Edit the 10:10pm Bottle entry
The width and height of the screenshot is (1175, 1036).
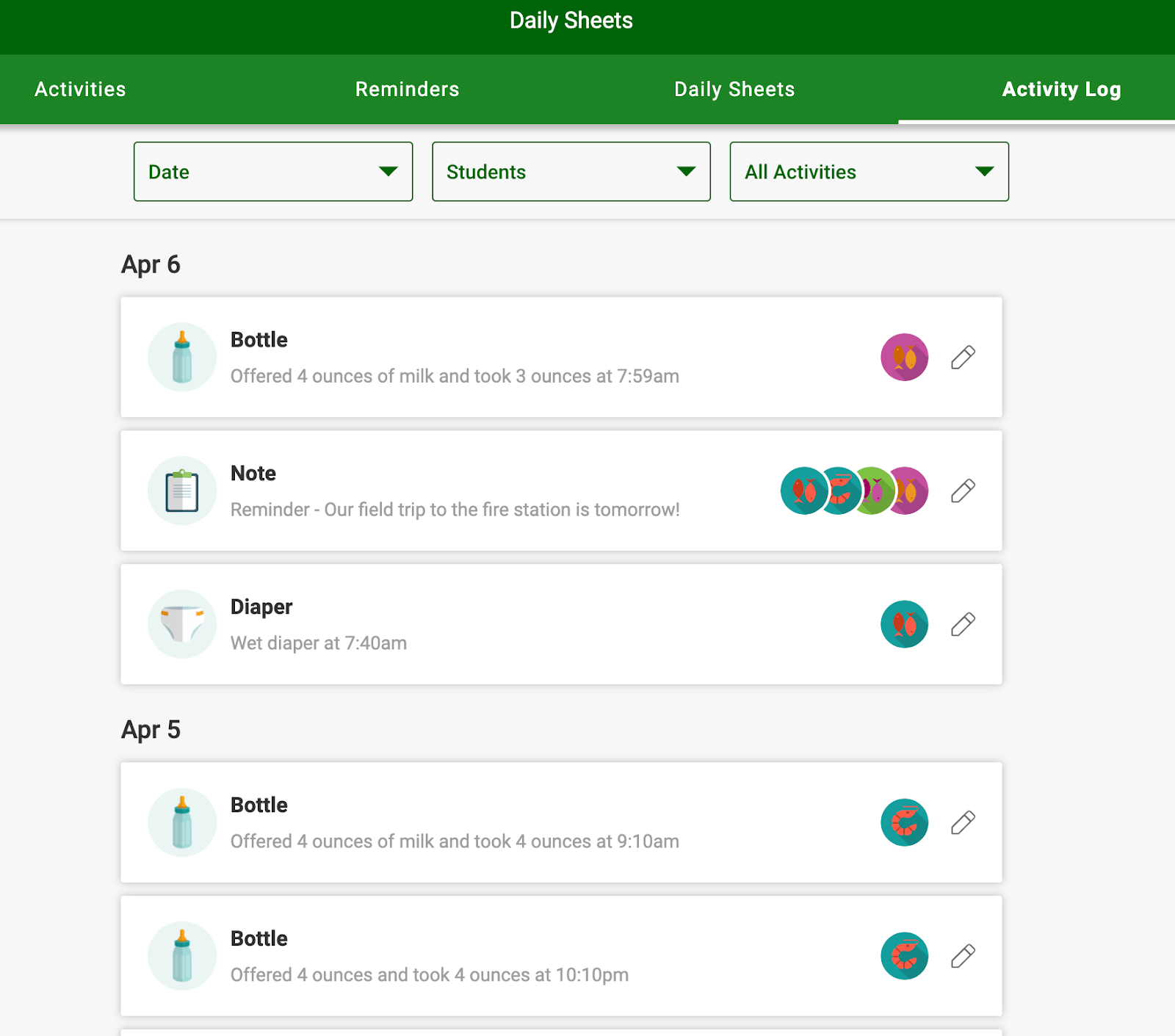coord(963,955)
